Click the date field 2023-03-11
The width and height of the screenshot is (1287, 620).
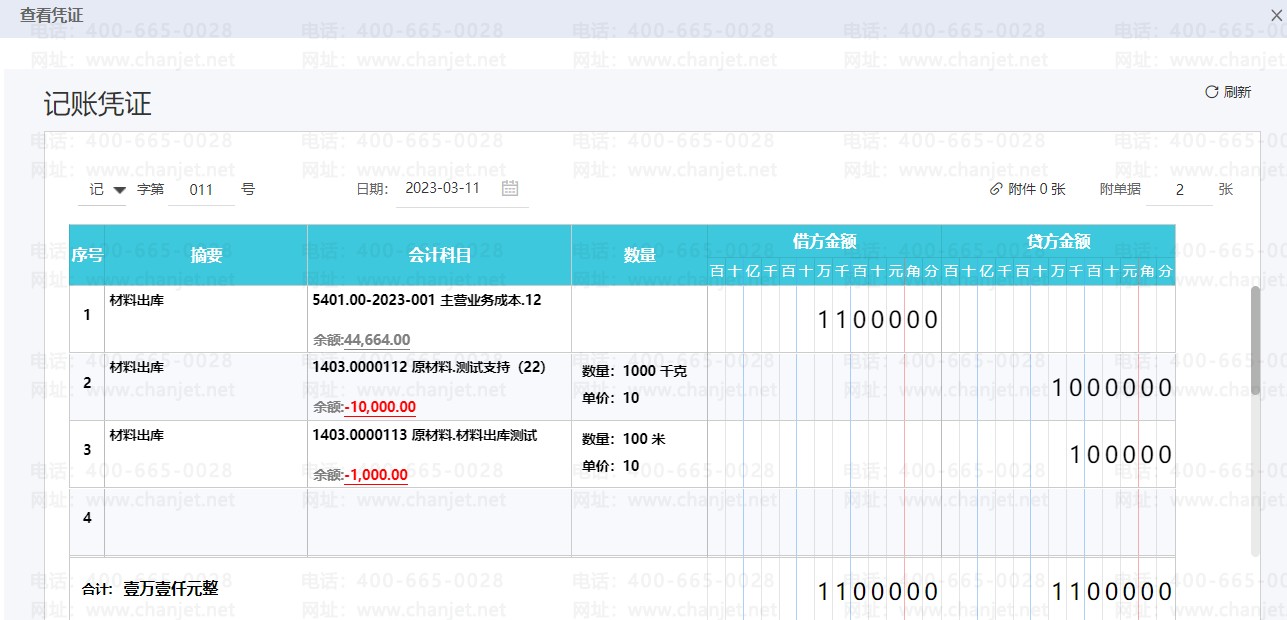(443, 188)
